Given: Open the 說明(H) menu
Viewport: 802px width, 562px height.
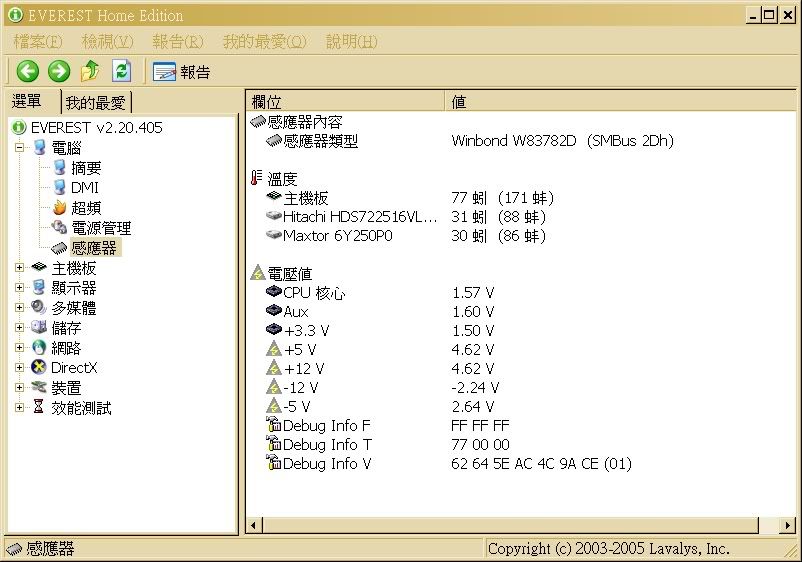Looking at the screenshot, I should tap(352, 41).
